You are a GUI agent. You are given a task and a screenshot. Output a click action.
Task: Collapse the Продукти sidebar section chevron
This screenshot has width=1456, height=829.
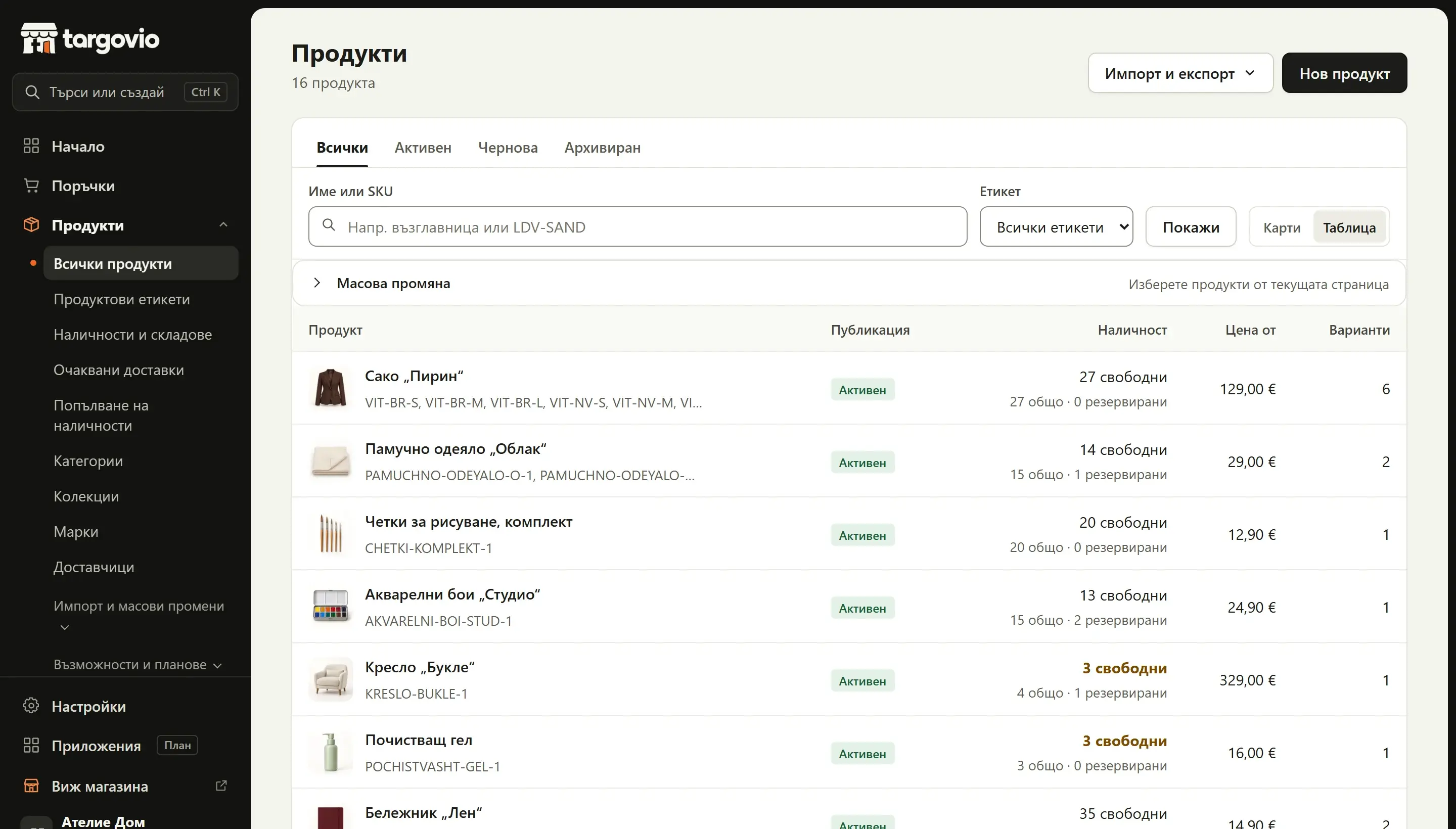point(223,225)
